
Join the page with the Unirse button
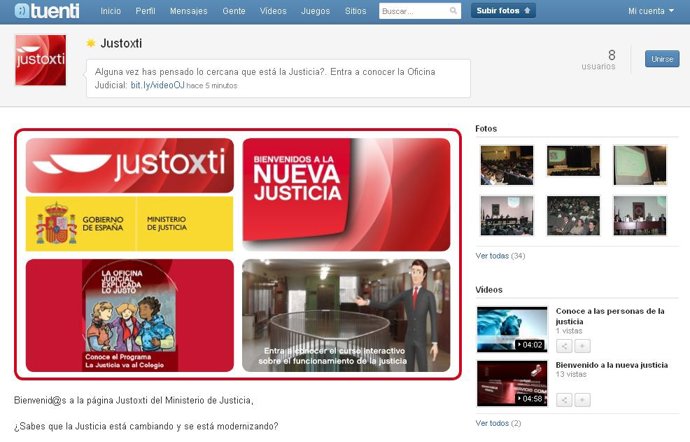pyautogui.click(x=662, y=59)
